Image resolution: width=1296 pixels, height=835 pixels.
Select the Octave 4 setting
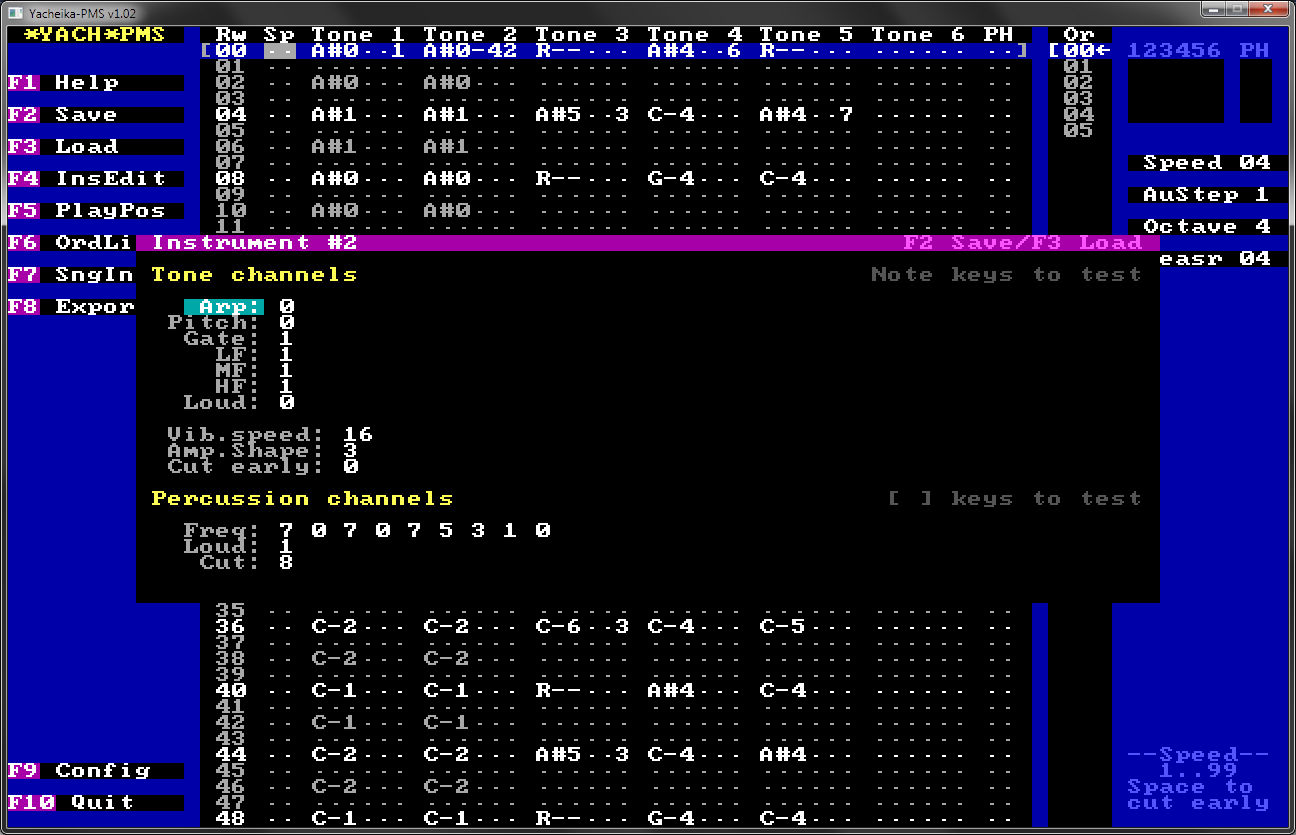pyautogui.click(x=1206, y=227)
